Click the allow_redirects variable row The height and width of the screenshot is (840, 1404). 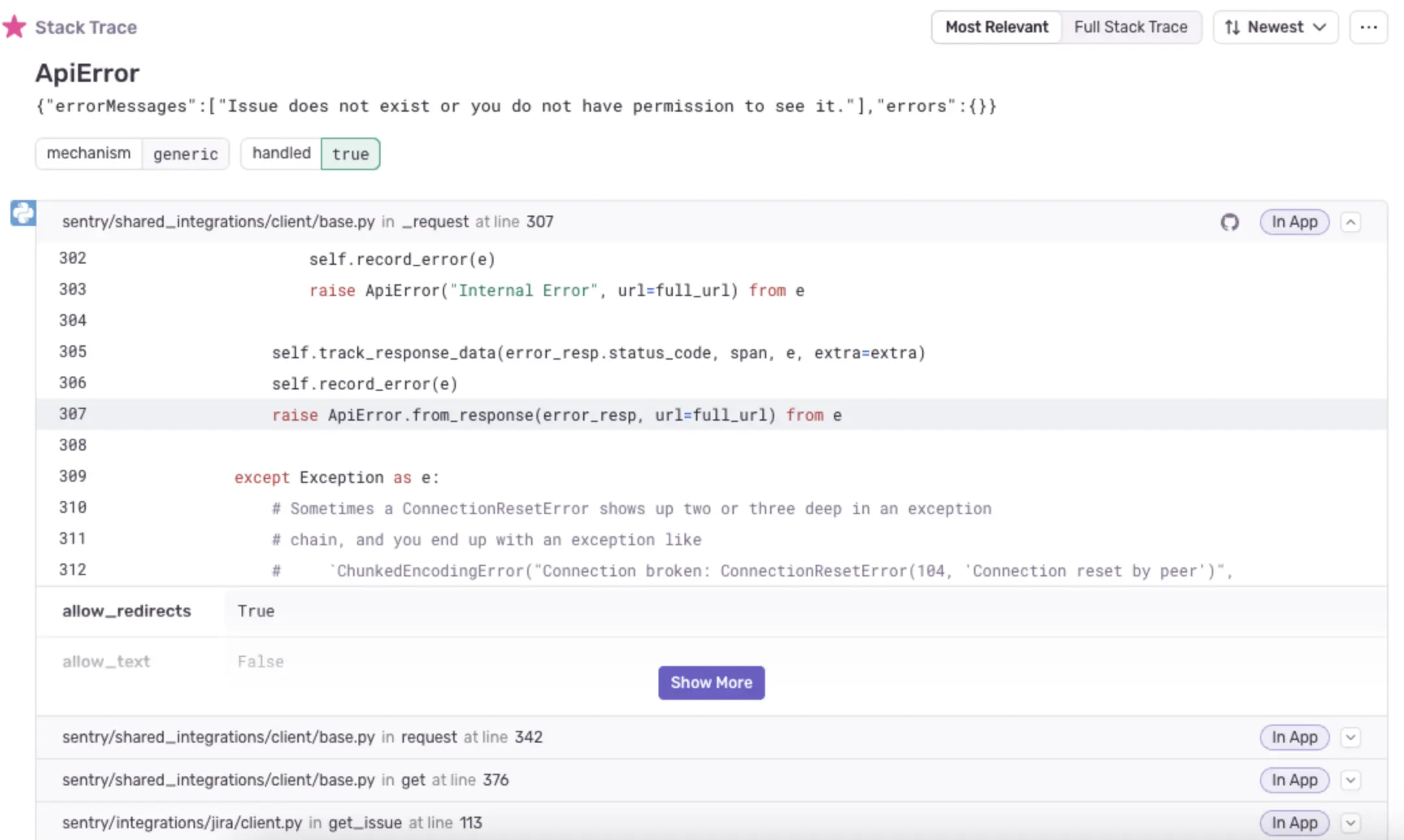click(x=712, y=611)
